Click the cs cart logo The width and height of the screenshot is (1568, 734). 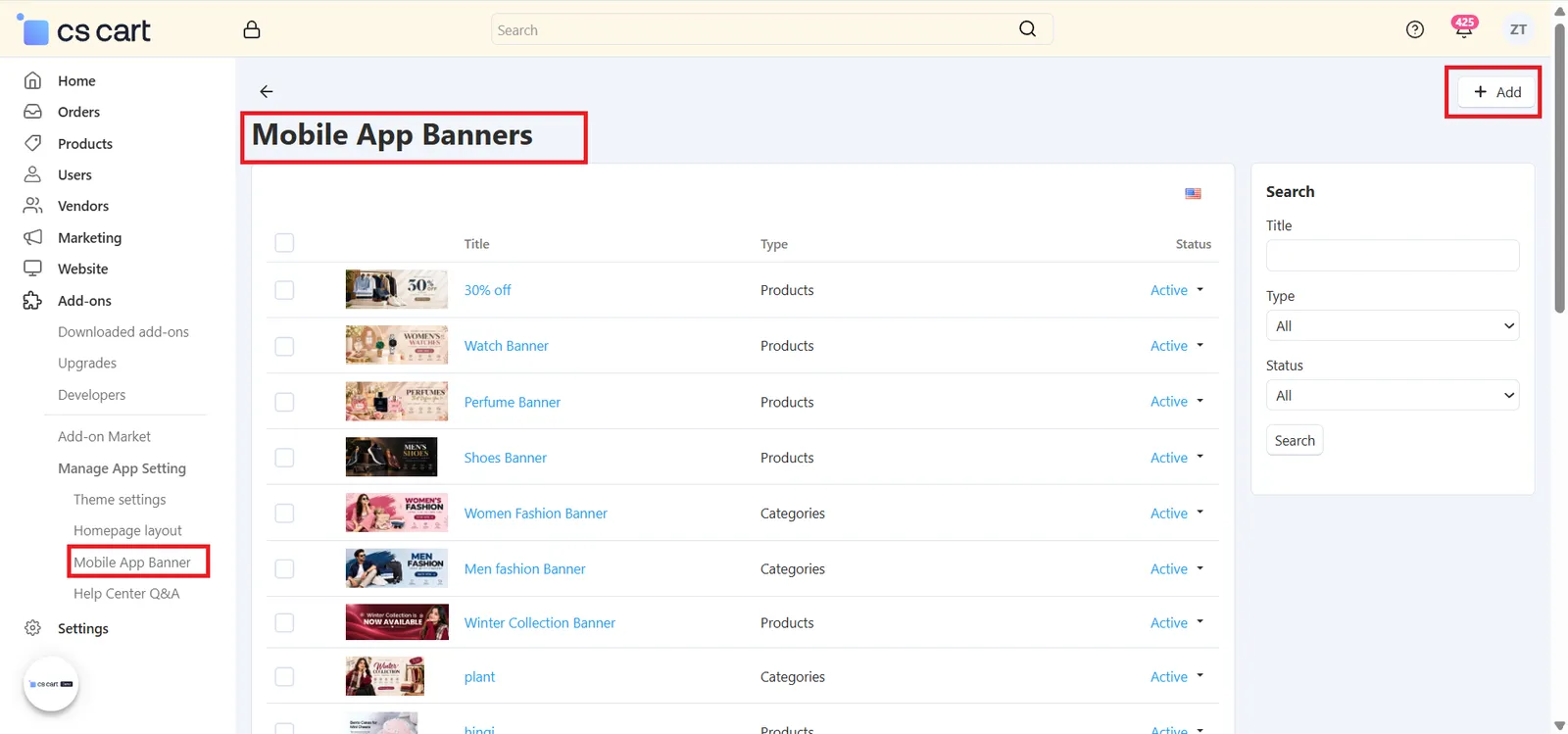[84, 30]
